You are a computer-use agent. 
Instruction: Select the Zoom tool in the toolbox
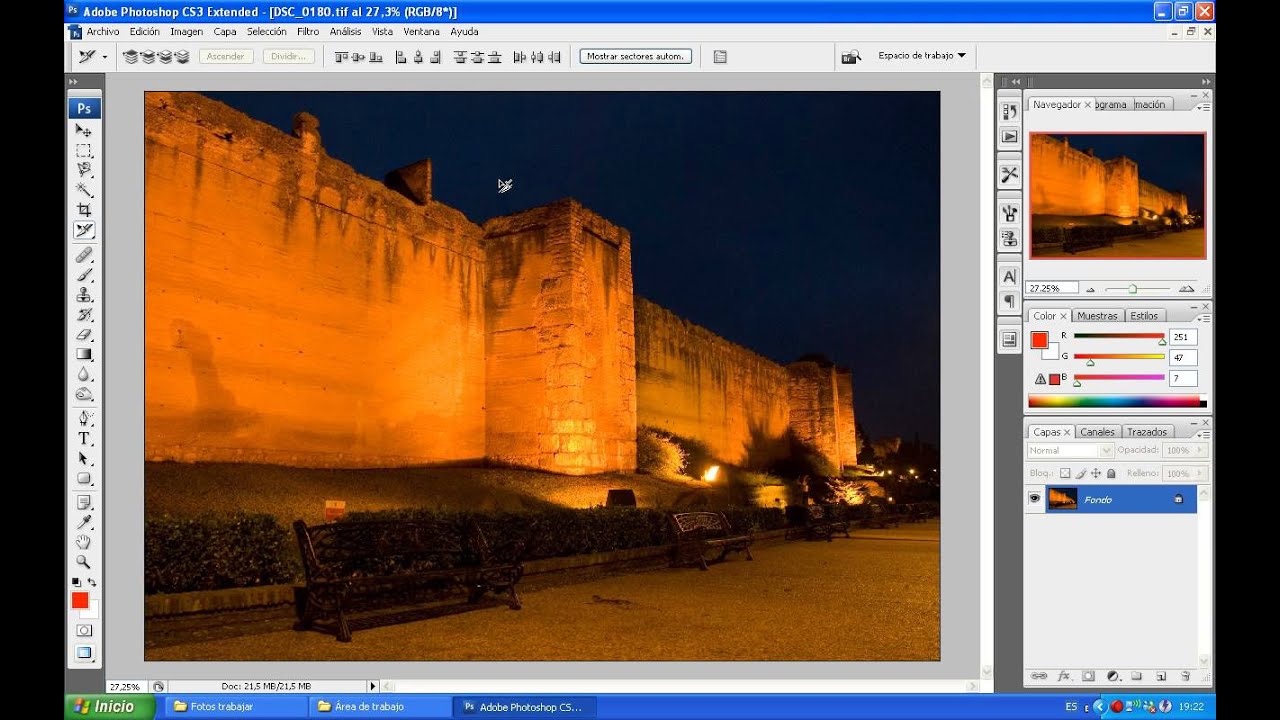84,562
